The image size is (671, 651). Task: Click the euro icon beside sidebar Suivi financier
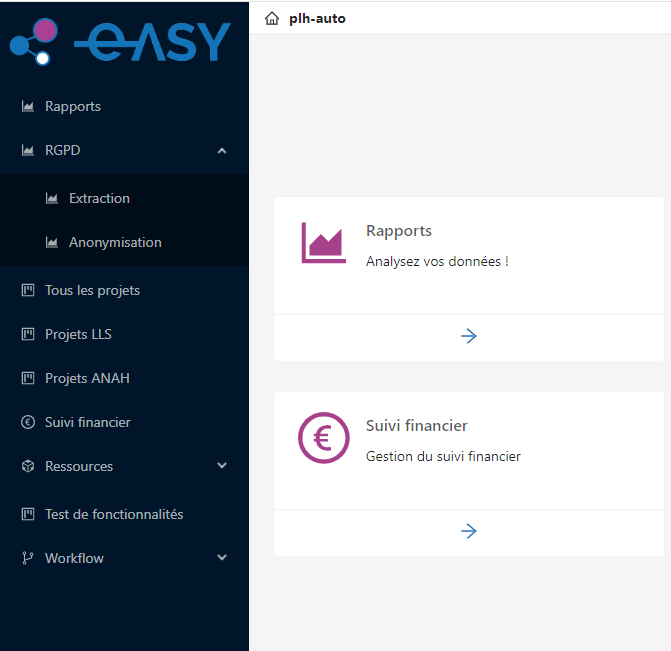coord(28,422)
